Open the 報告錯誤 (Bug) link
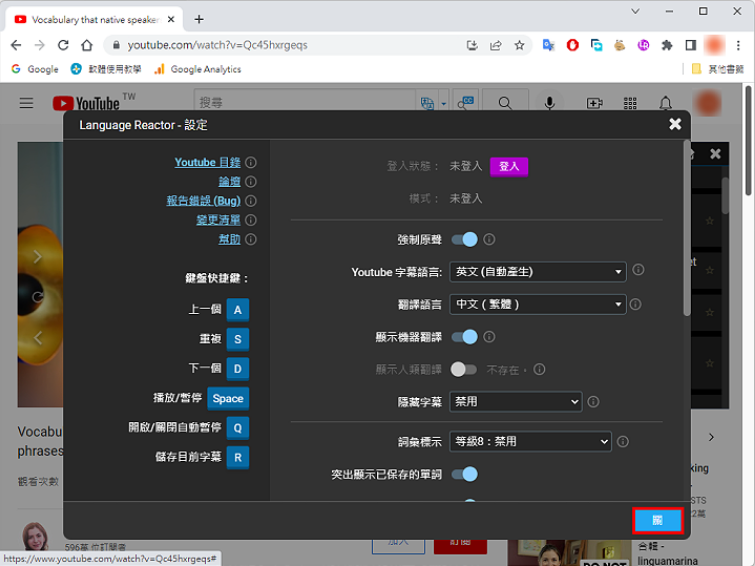This screenshot has width=755, height=566. [x=203, y=201]
